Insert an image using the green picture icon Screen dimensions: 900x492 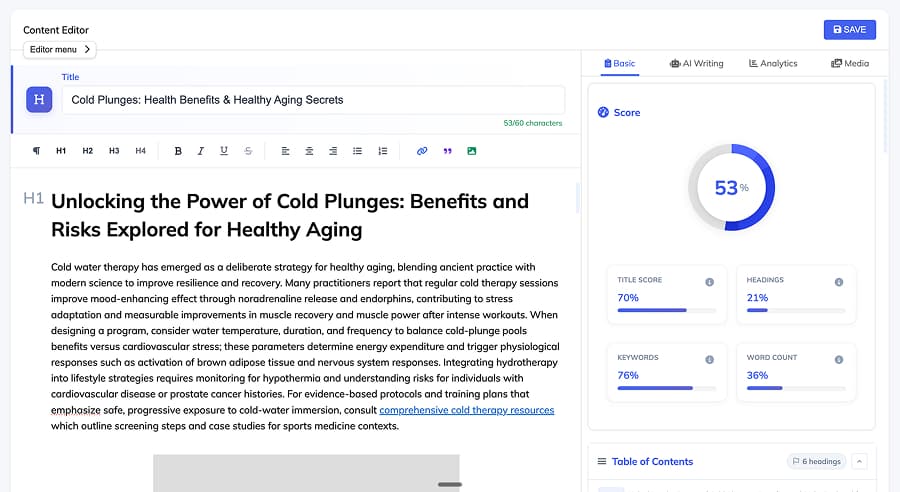point(472,151)
